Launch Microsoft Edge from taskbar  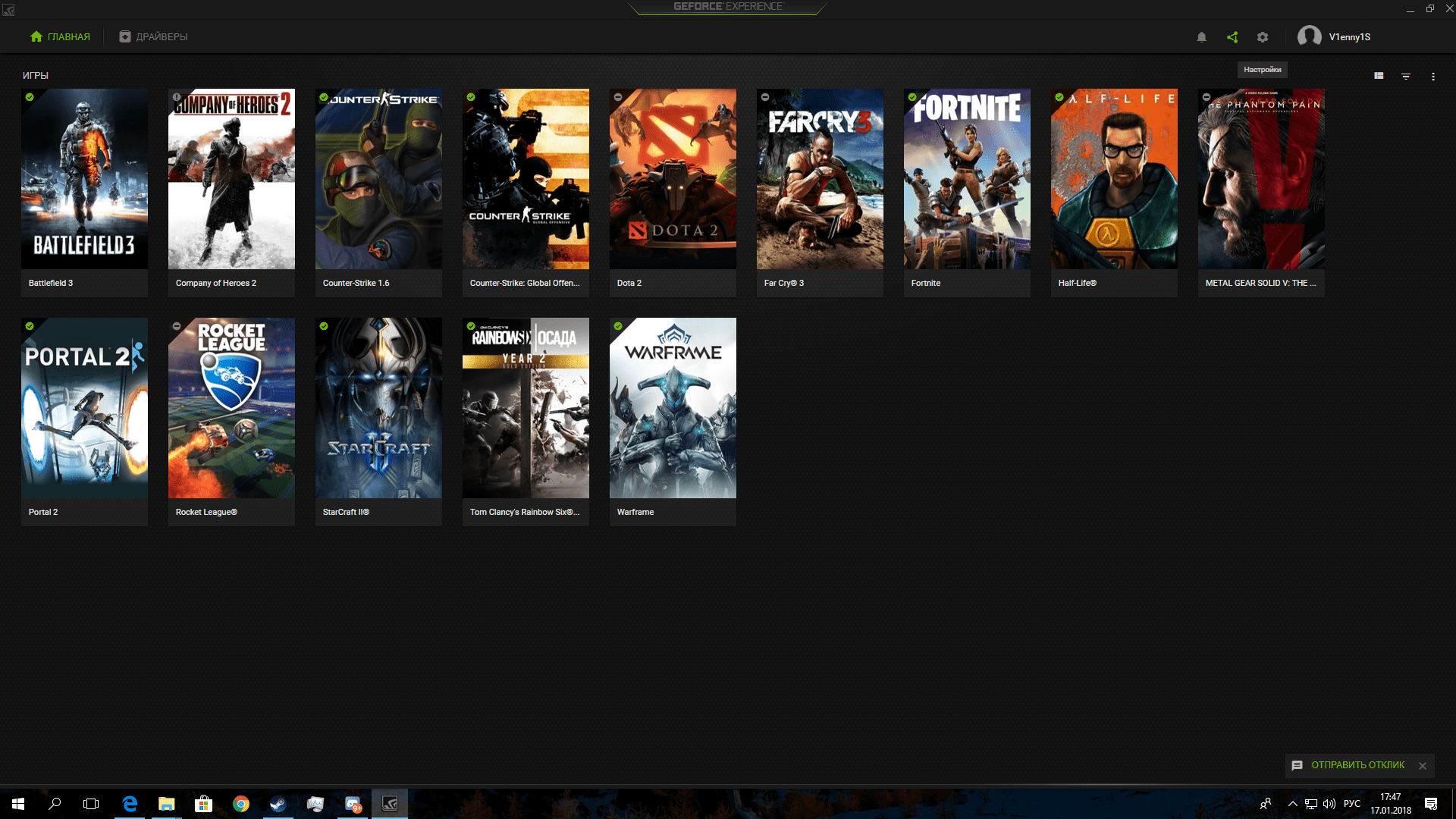pos(130,804)
